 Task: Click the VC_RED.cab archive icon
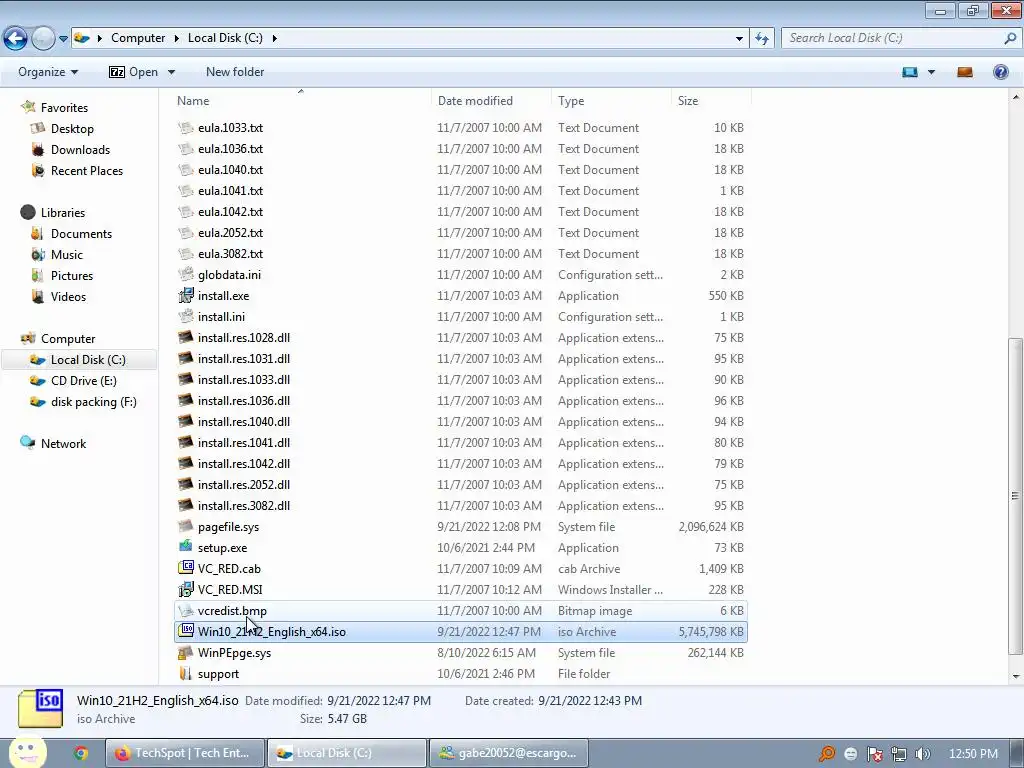(x=186, y=568)
